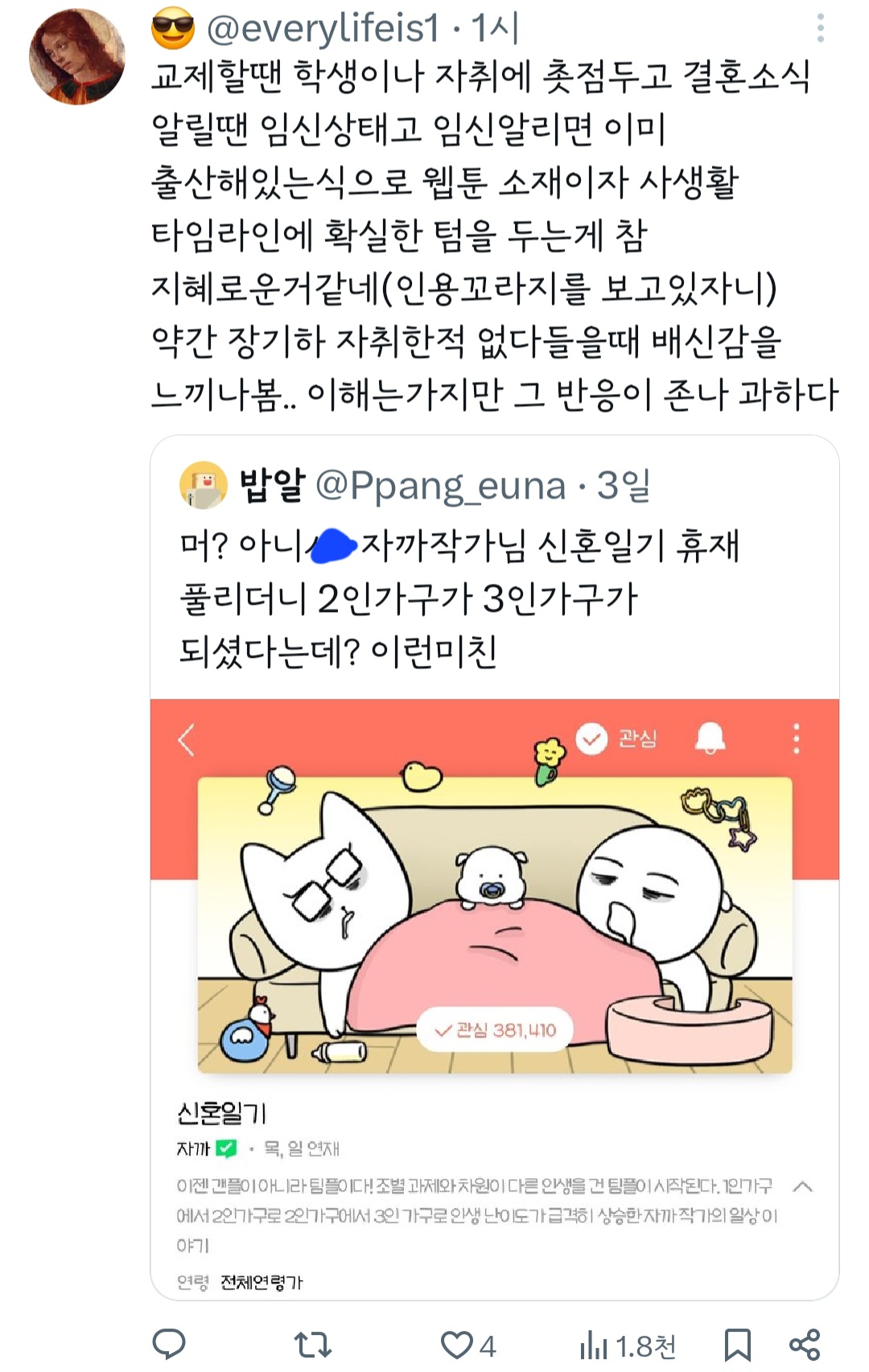Like the tweet with heart icon
The image size is (869, 1372).
click(x=456, y=1345)
